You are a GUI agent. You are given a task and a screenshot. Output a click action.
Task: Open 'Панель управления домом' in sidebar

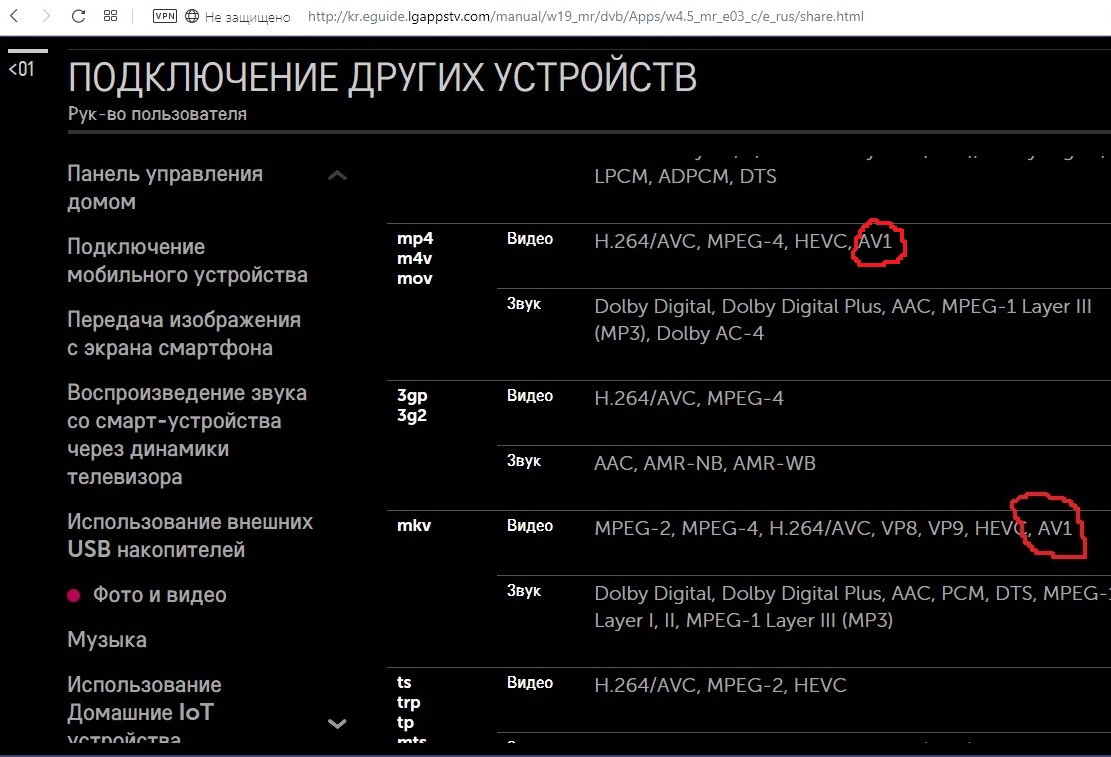tap(165, 188)
